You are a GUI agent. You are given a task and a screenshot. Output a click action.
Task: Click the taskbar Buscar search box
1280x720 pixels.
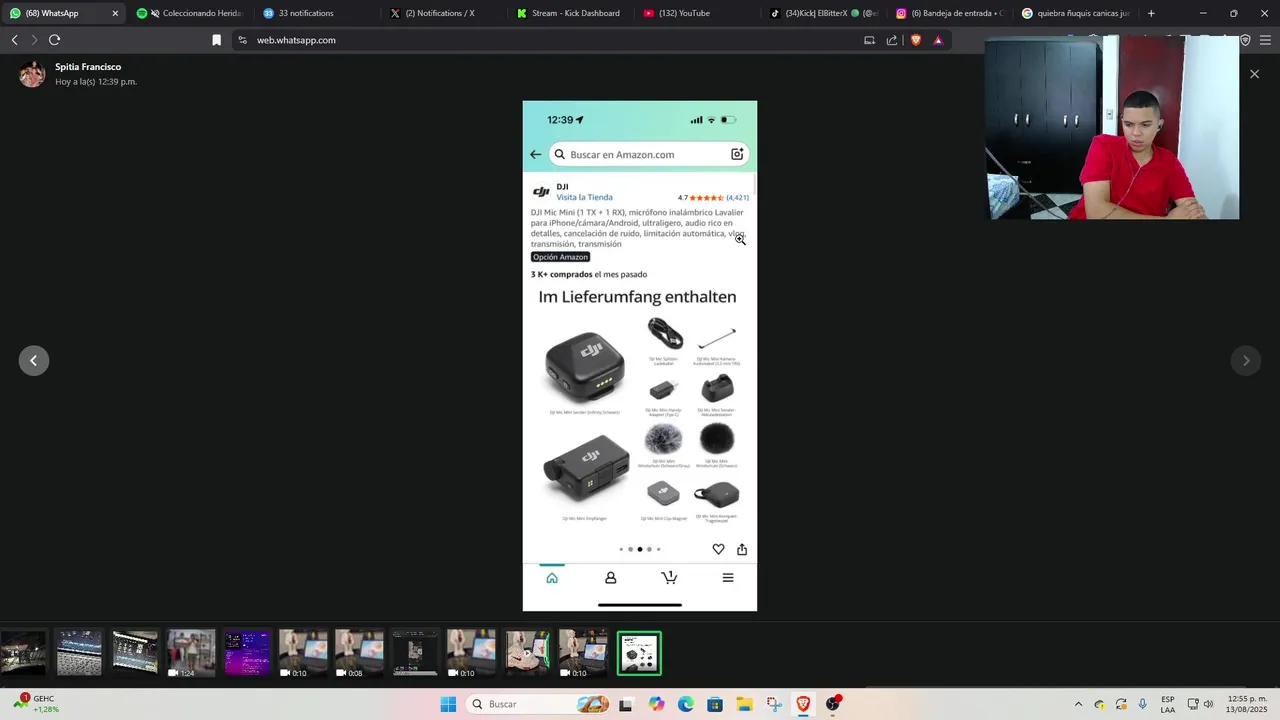539,704
